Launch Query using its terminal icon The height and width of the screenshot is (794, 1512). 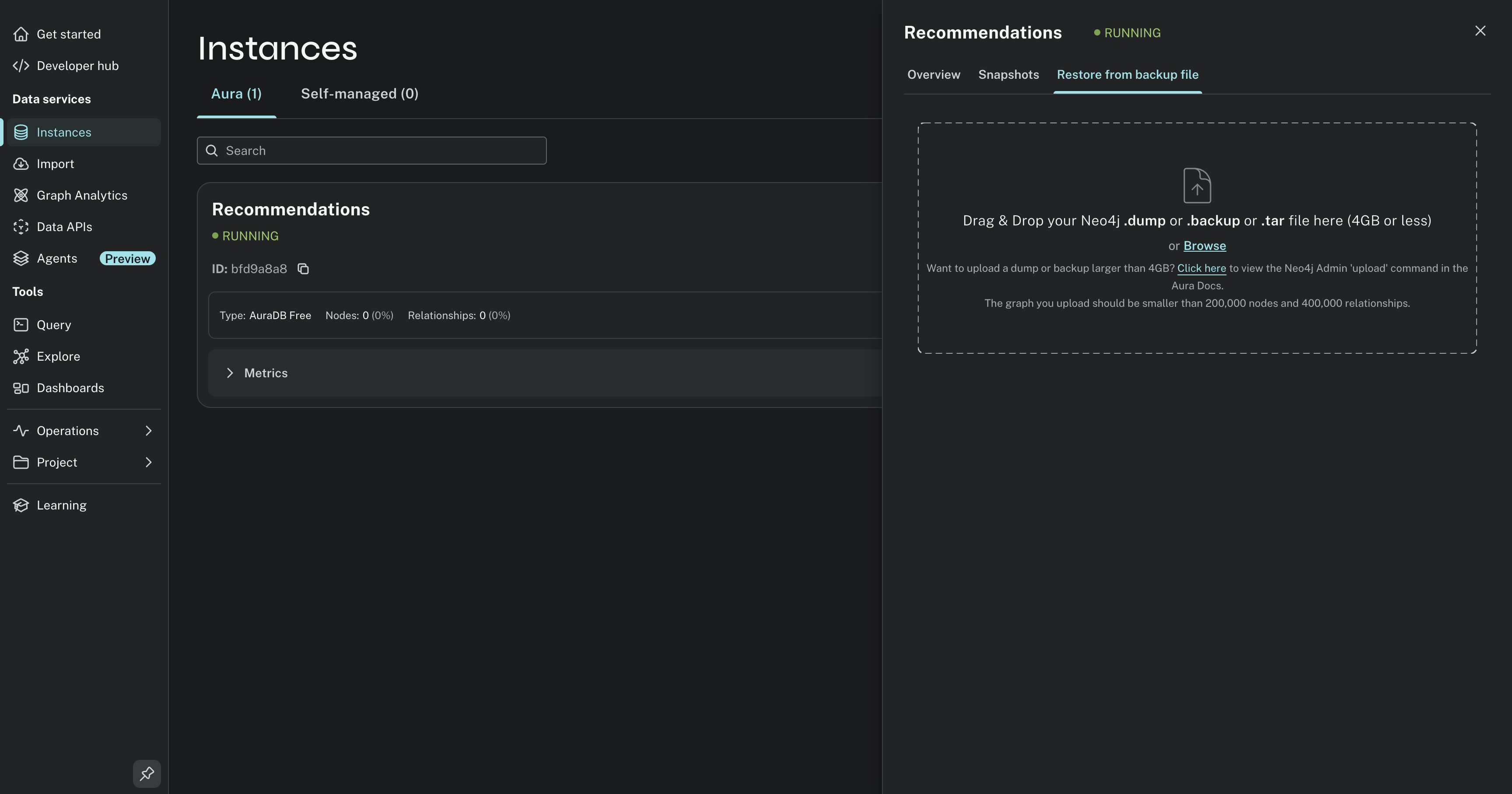tap(21, 325)
